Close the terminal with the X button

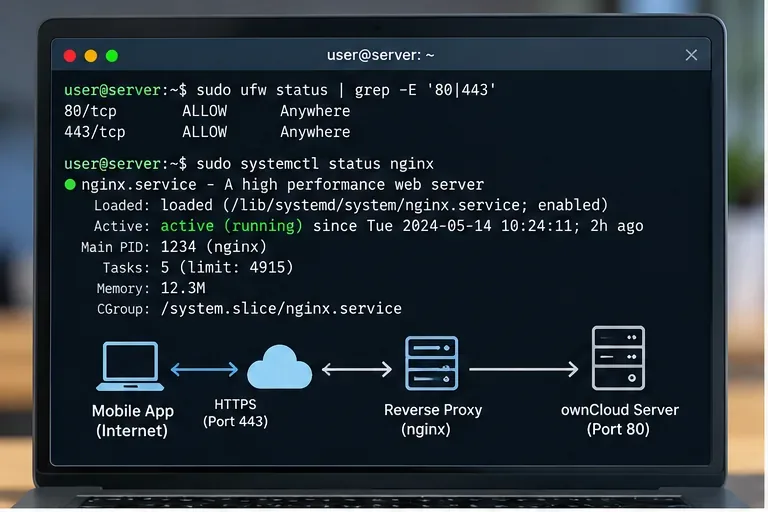pos(691,55)
